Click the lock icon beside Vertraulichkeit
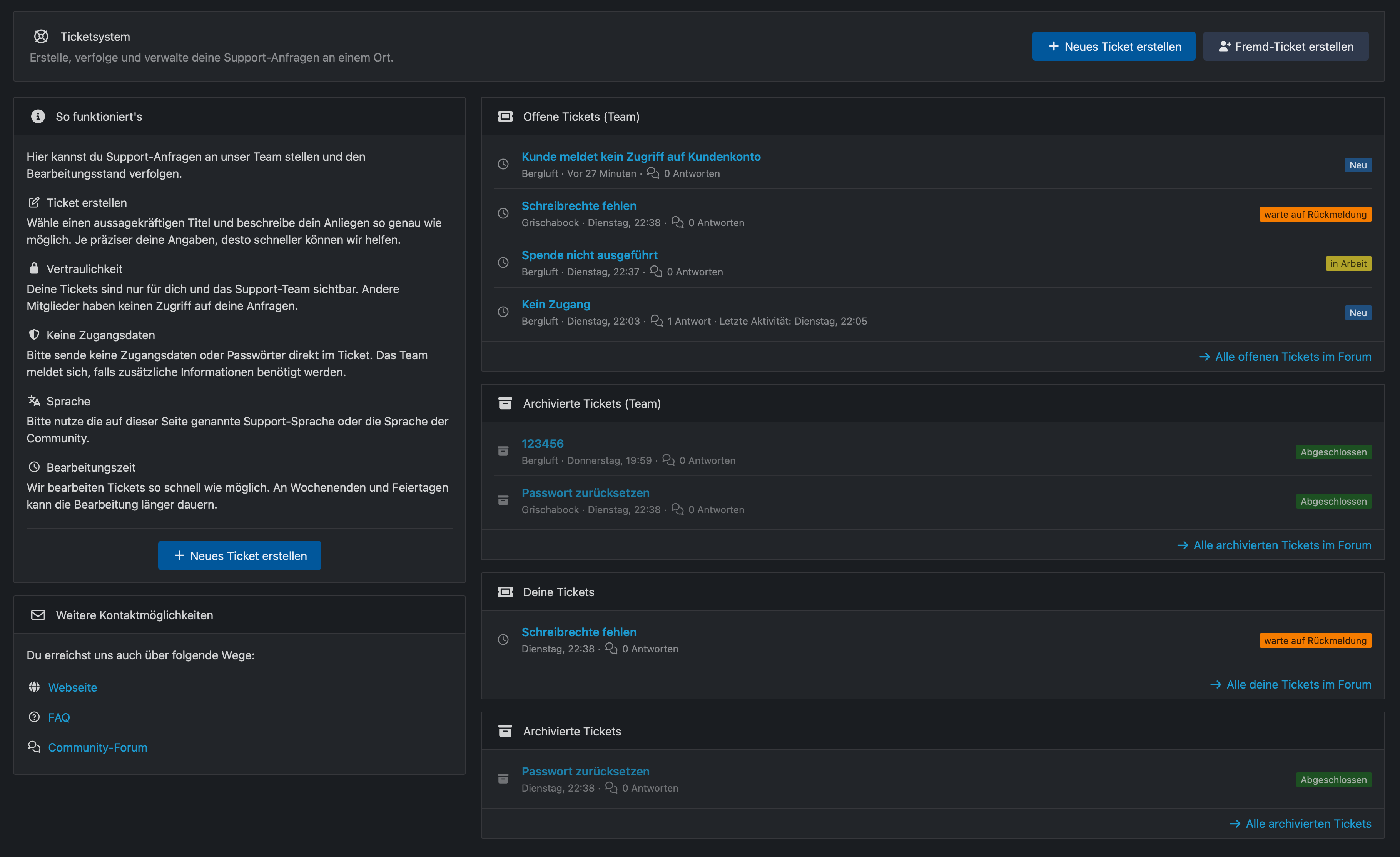The image size is (1400, 857). (34, 268)
